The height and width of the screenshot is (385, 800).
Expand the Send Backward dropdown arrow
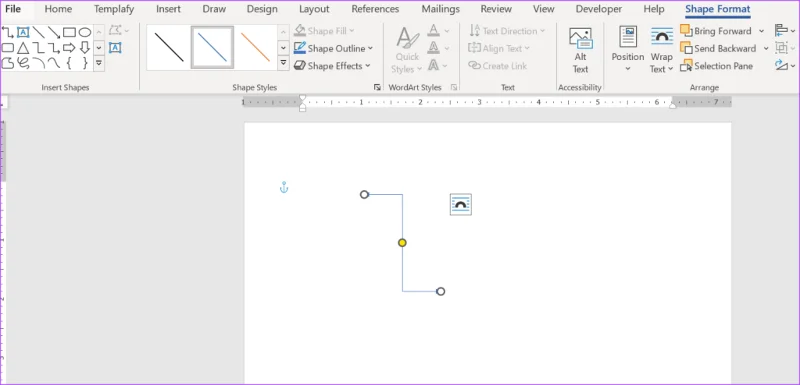click(x=766, y=48)
